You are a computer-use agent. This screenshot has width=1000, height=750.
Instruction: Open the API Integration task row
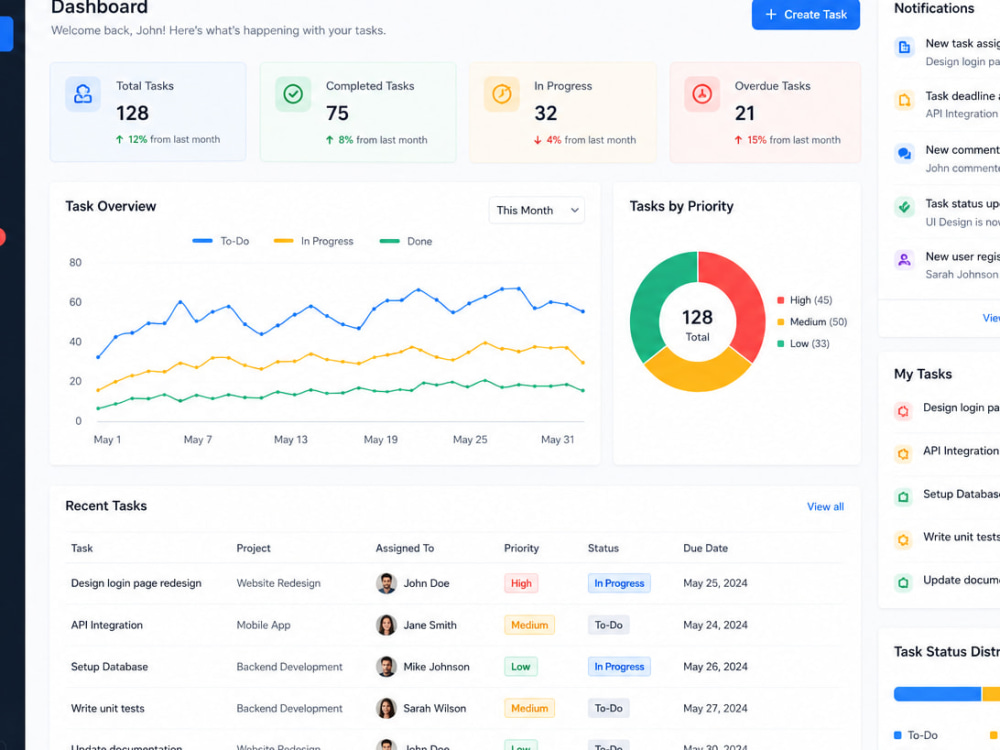(454, 625)
